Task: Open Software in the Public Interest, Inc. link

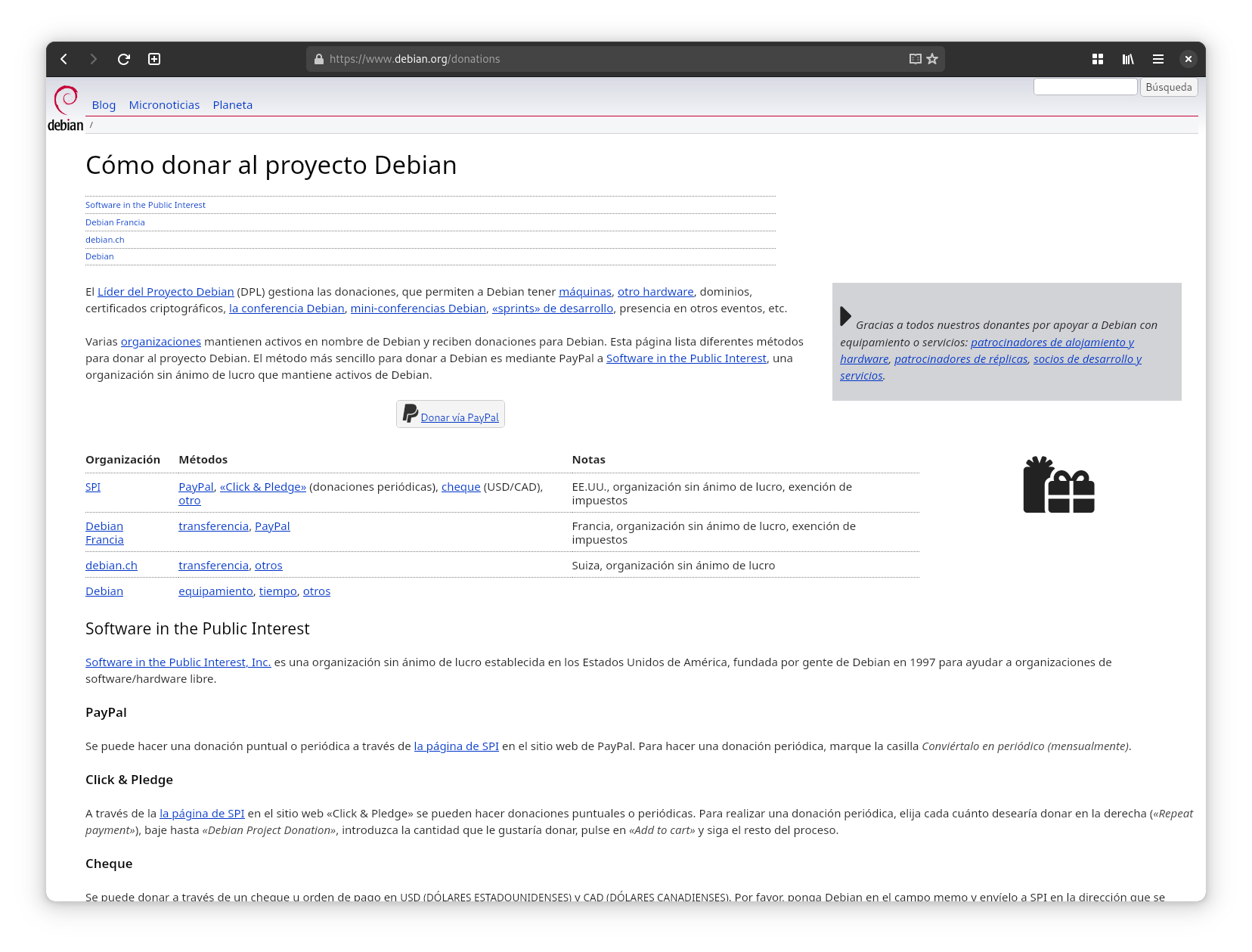Action: (x=178, y=662)
